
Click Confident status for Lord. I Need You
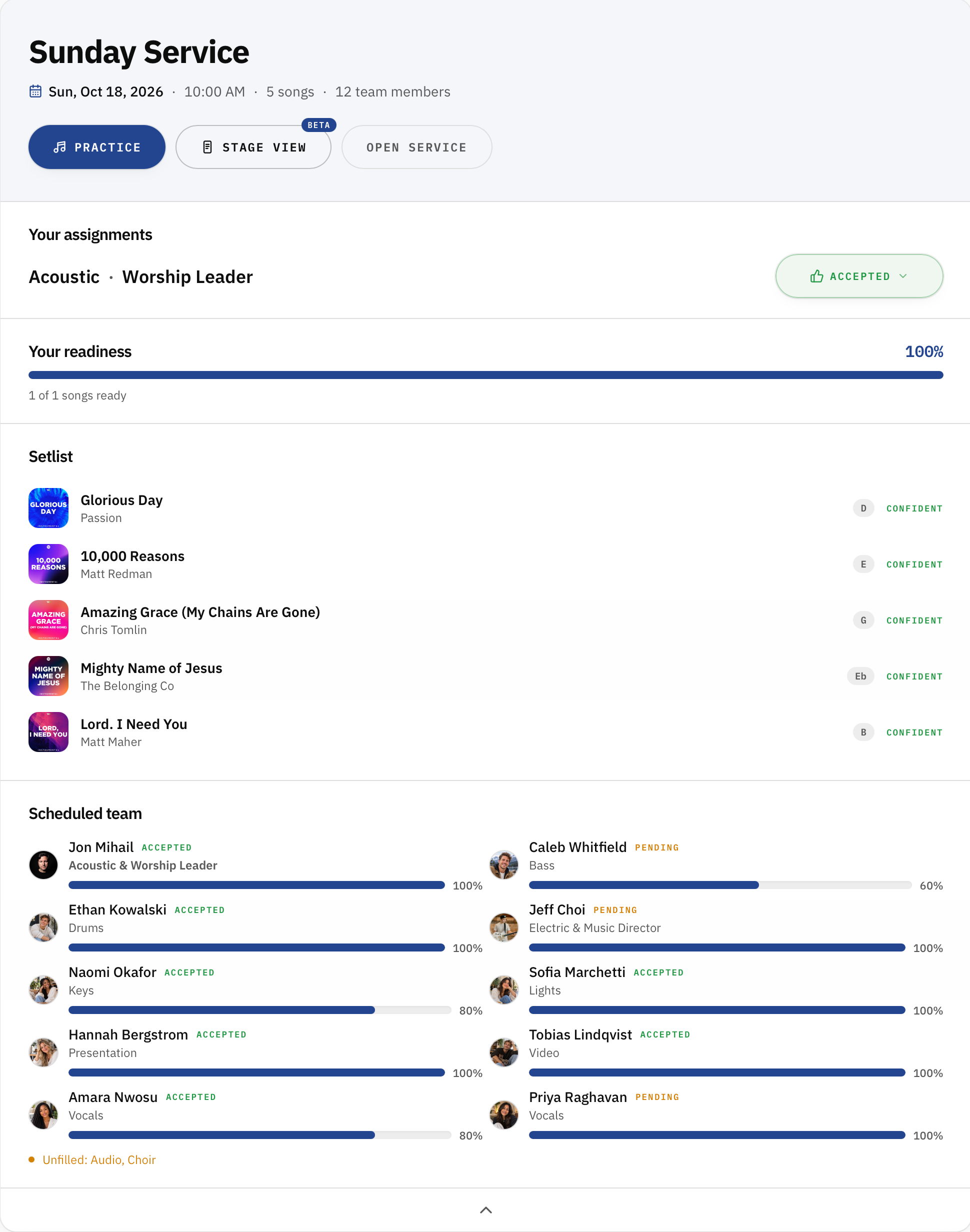914,732
